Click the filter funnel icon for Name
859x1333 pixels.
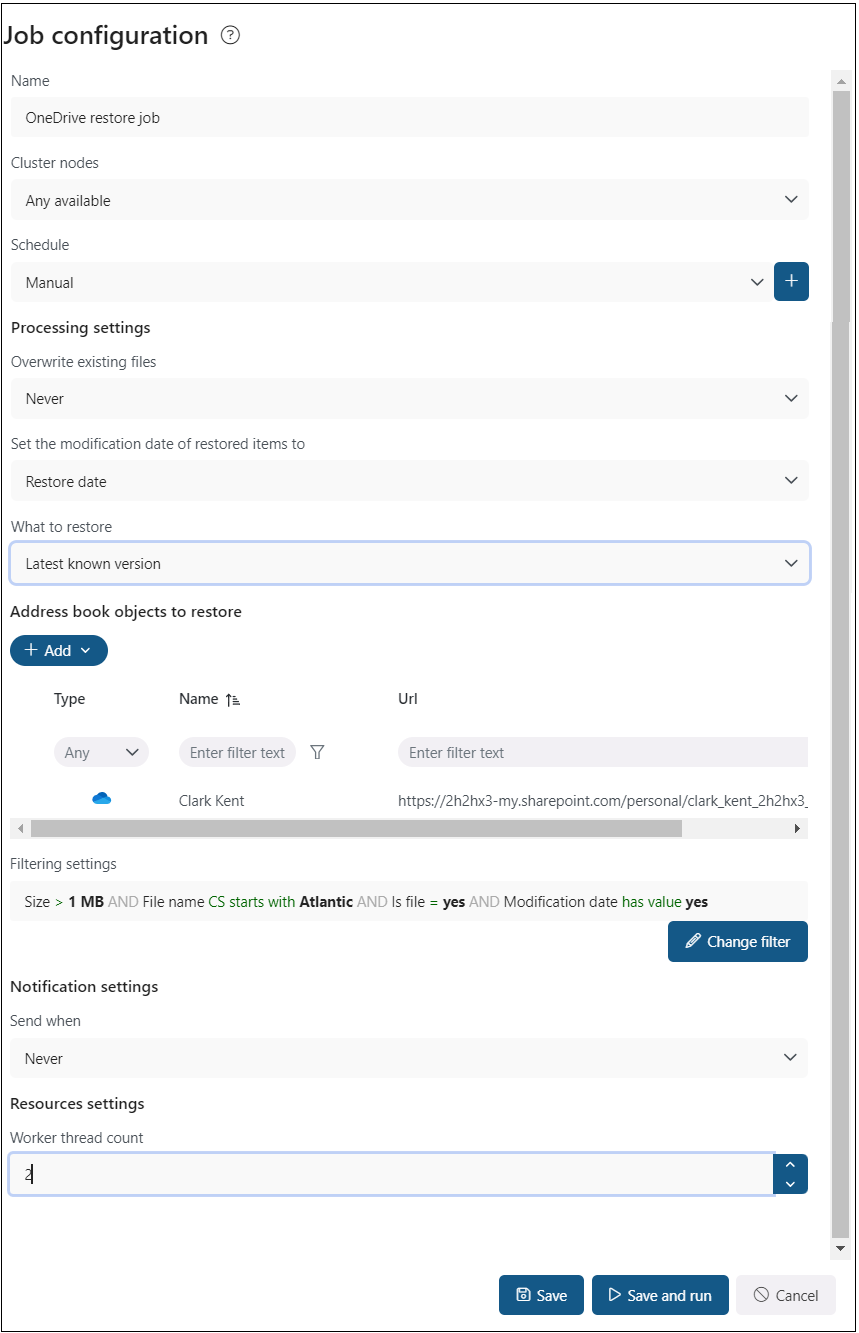tap(317, 753)
